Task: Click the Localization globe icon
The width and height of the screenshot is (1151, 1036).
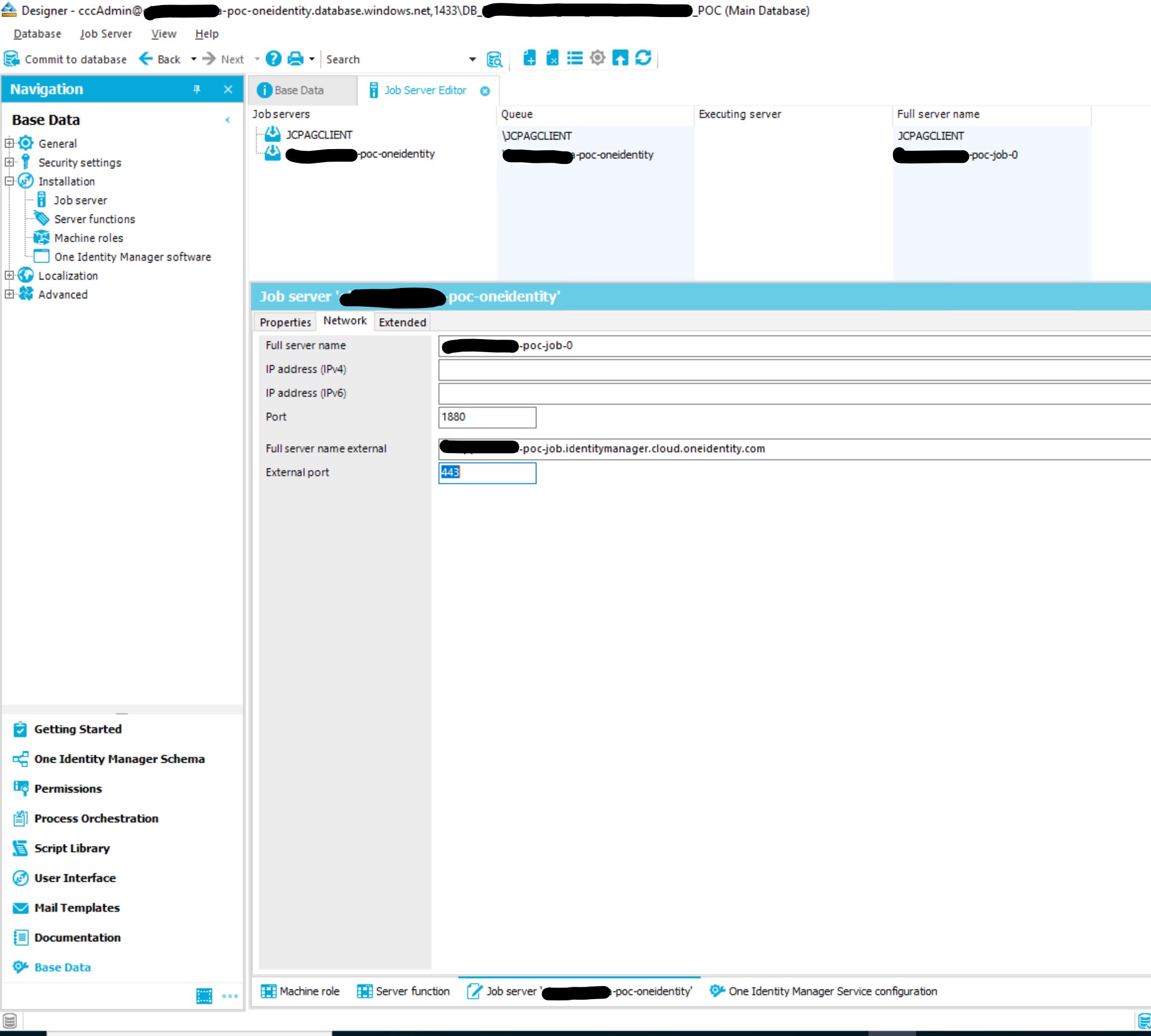Action: coord(26,275)
